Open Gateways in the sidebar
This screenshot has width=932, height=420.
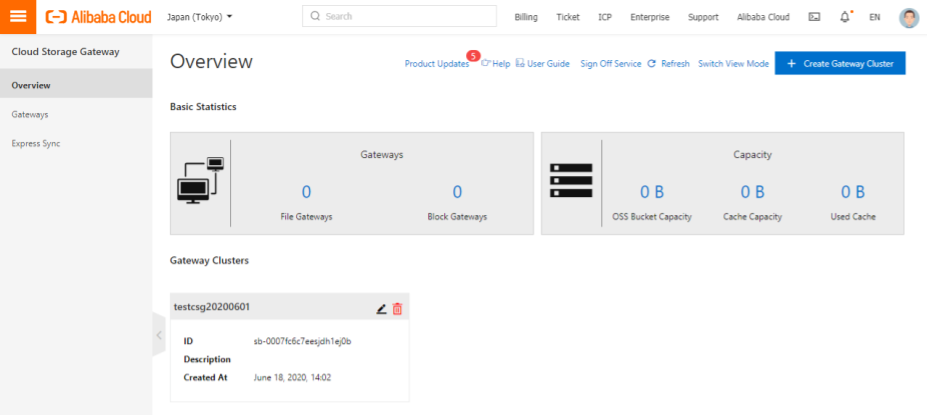point(76,114)
